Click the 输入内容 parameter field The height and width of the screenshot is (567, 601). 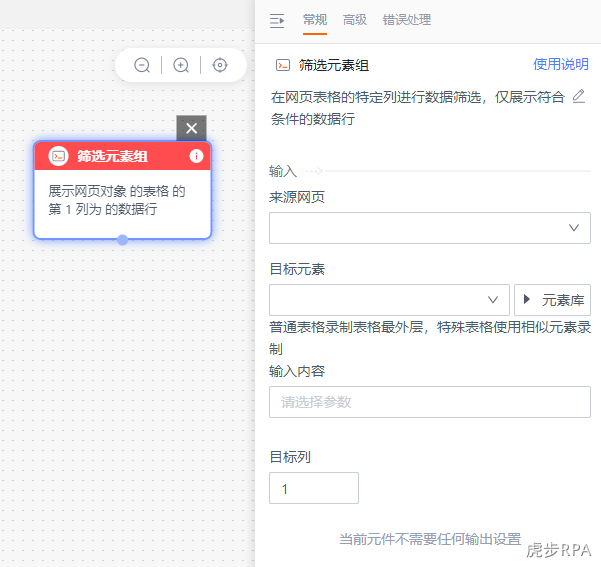click(x=430, y=402)
